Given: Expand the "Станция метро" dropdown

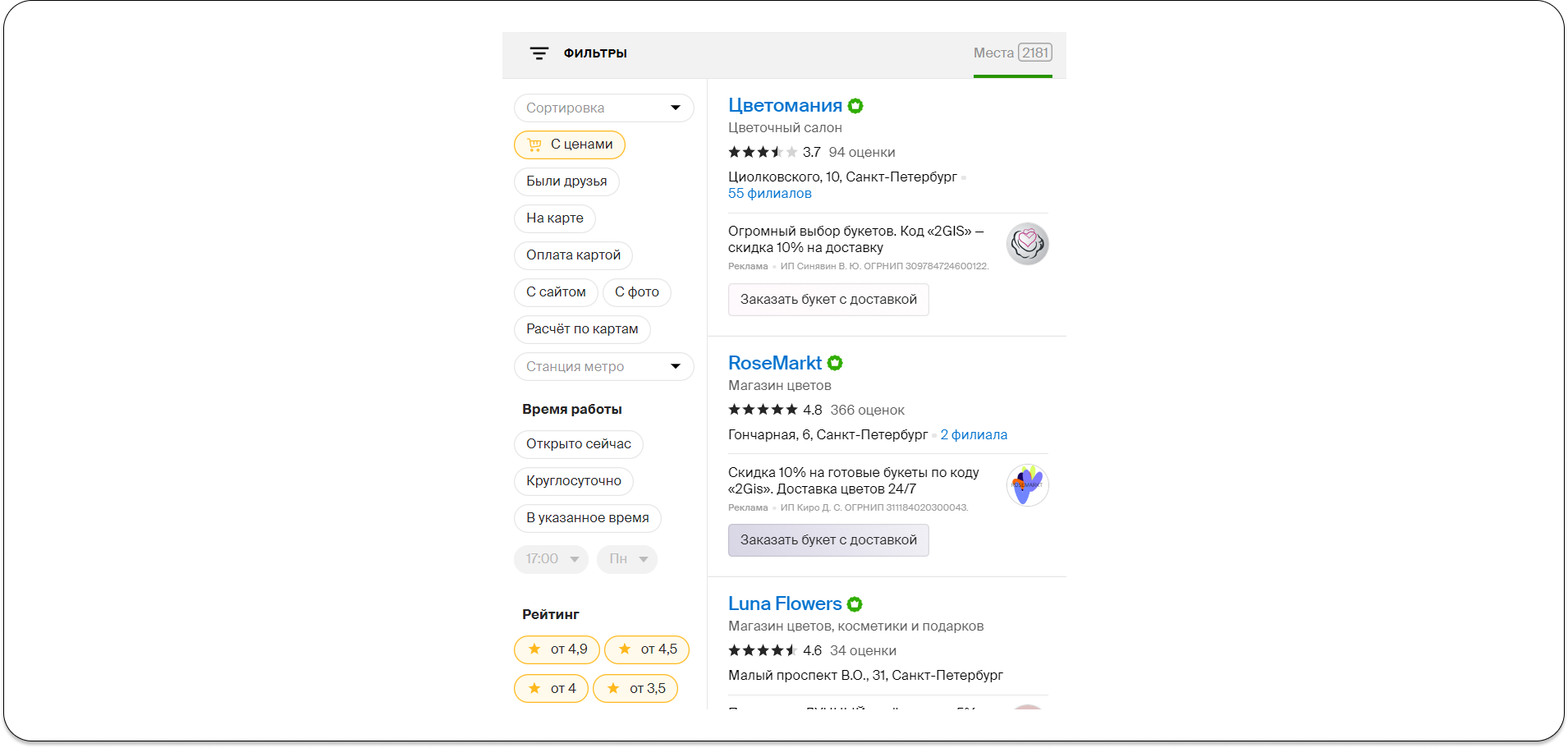Looking at the screenshot, I should [x=603, y=367].
